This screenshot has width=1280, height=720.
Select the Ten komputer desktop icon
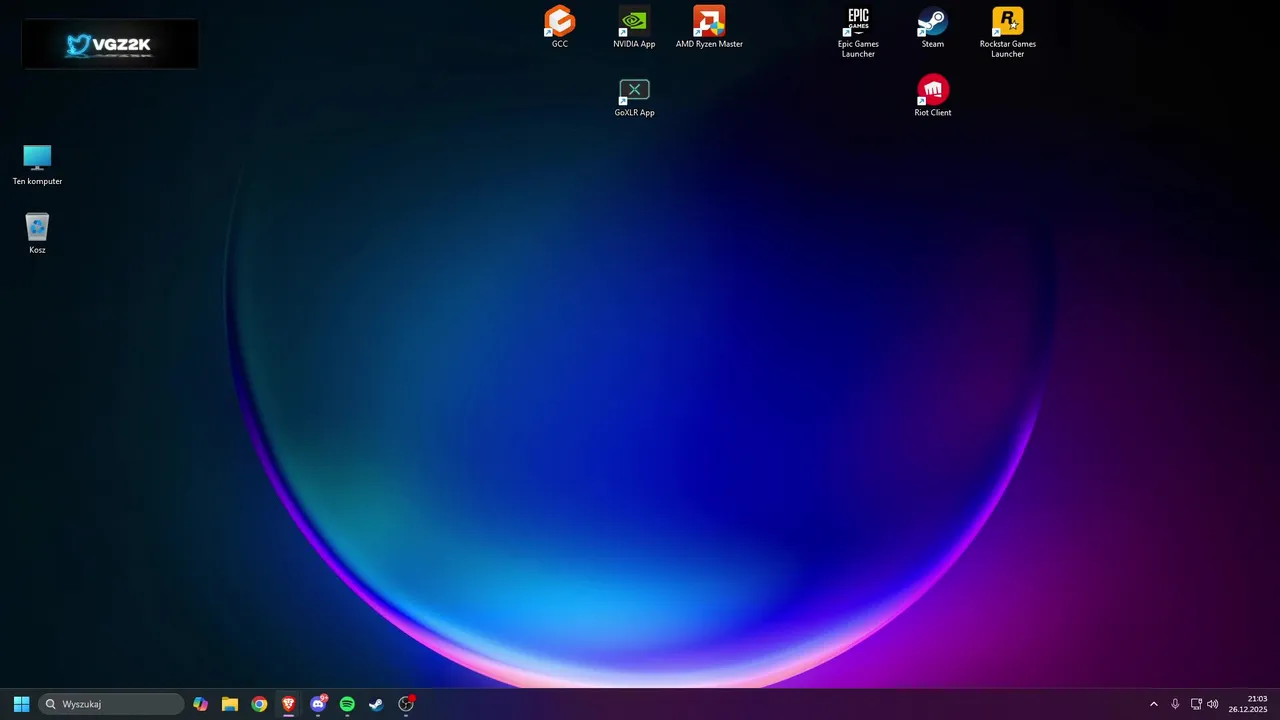[x=37, y=165]
